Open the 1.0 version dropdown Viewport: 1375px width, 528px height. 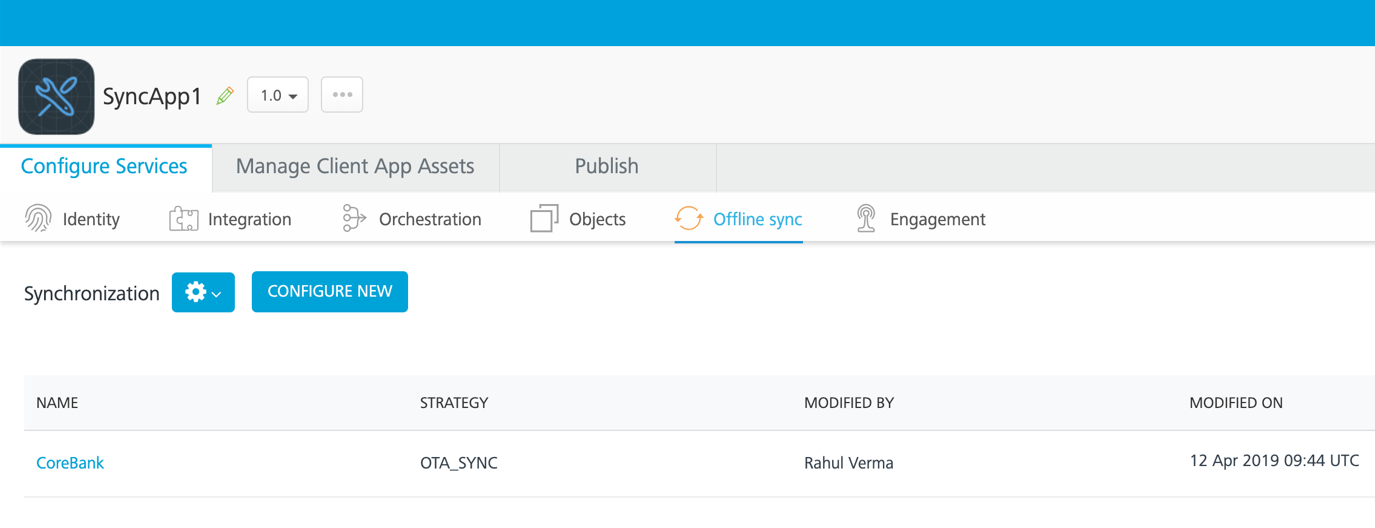pyautogui.click(x=278, y=96)
